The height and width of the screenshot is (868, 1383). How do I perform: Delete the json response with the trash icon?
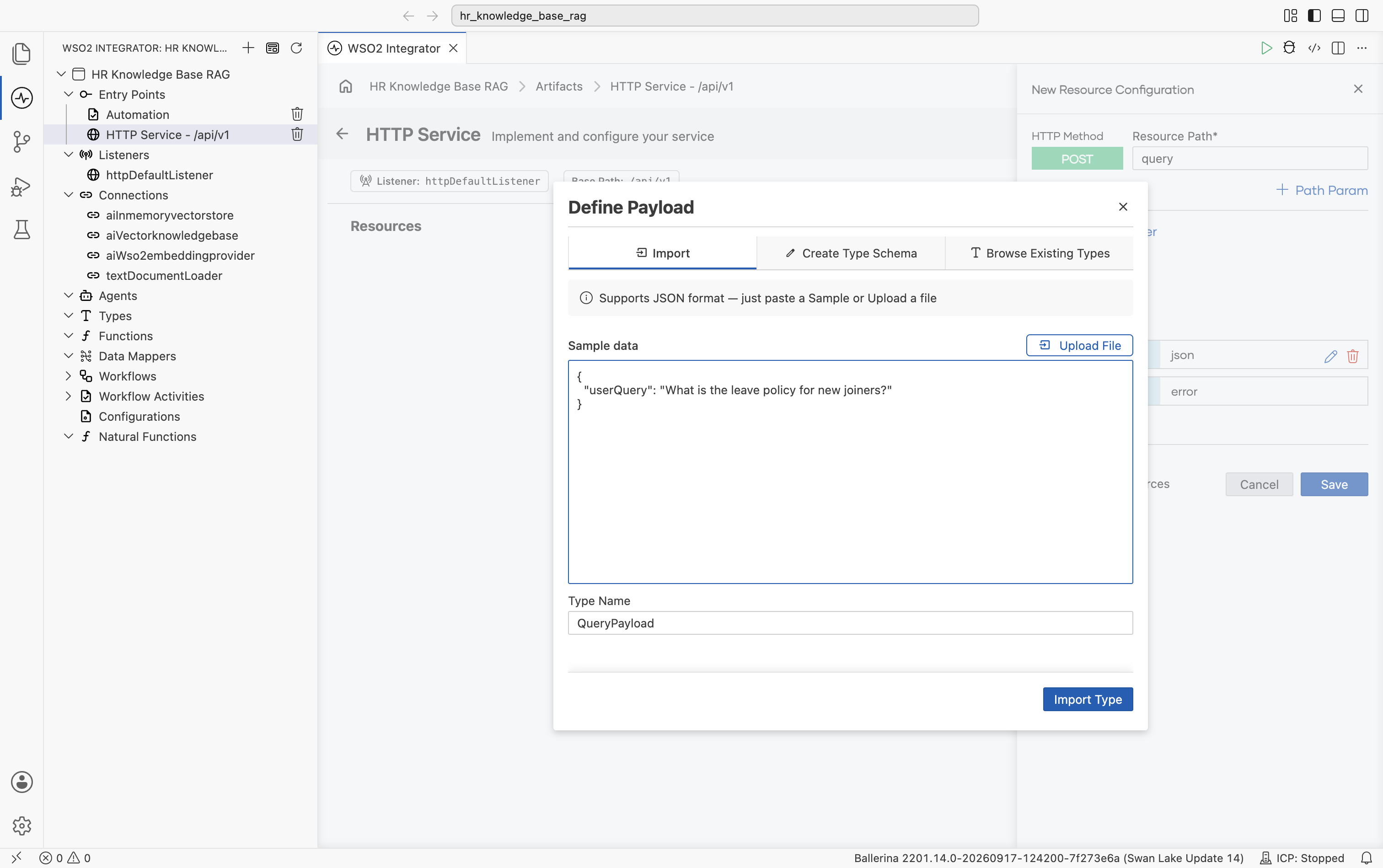(x=1352, y=356)
